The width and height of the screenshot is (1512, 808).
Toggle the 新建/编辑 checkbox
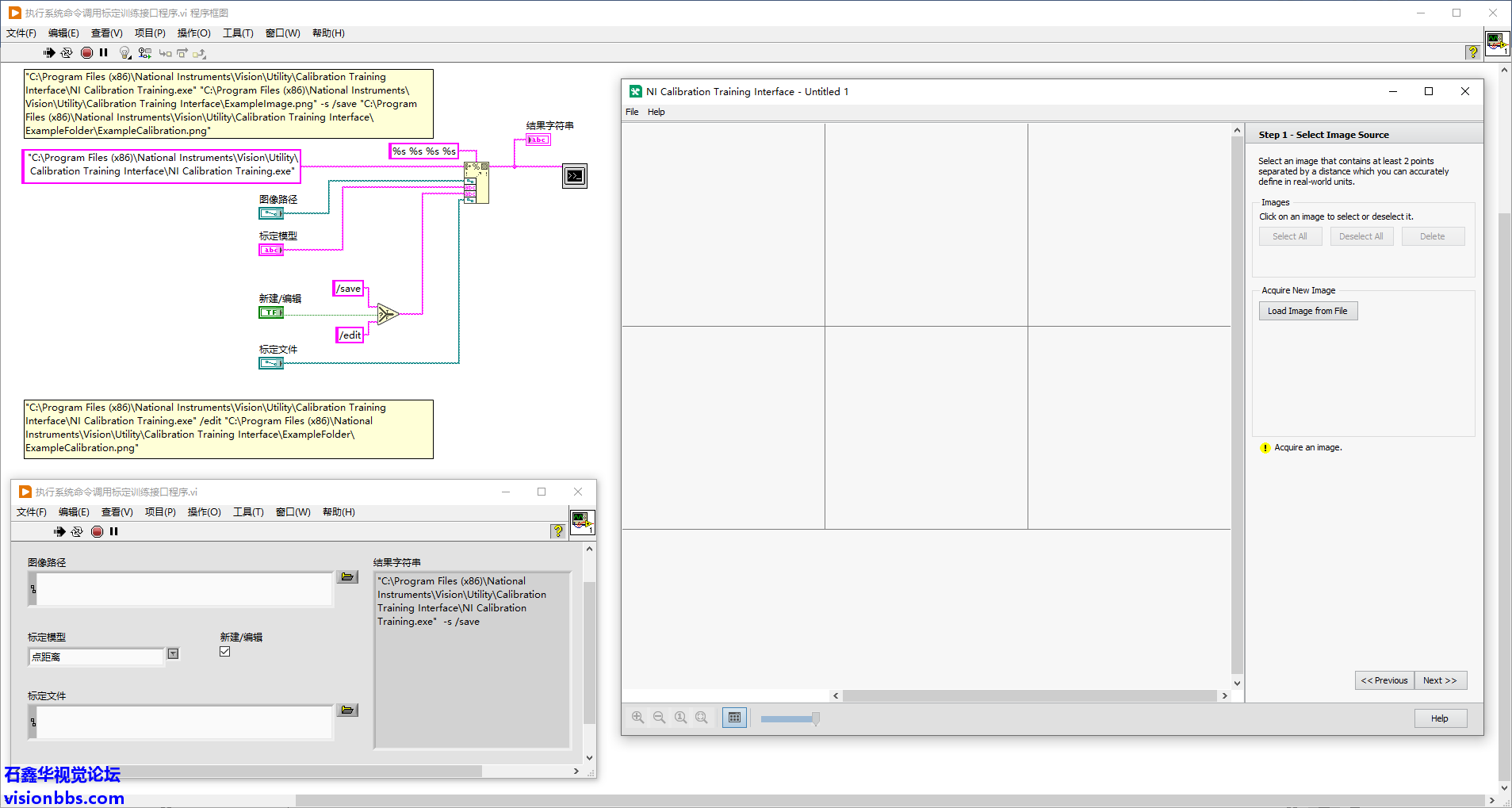click(225, 652)
